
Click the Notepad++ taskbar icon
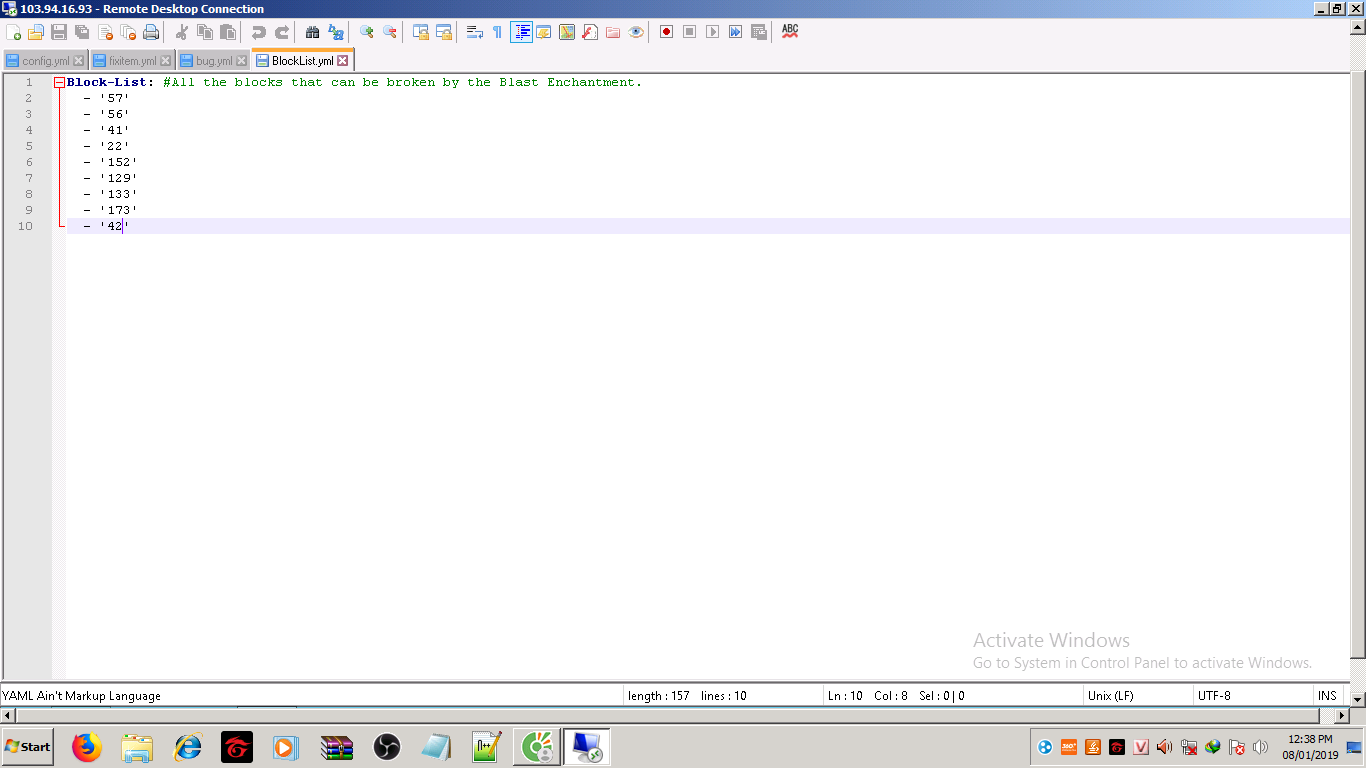click(x=487, y=747)
